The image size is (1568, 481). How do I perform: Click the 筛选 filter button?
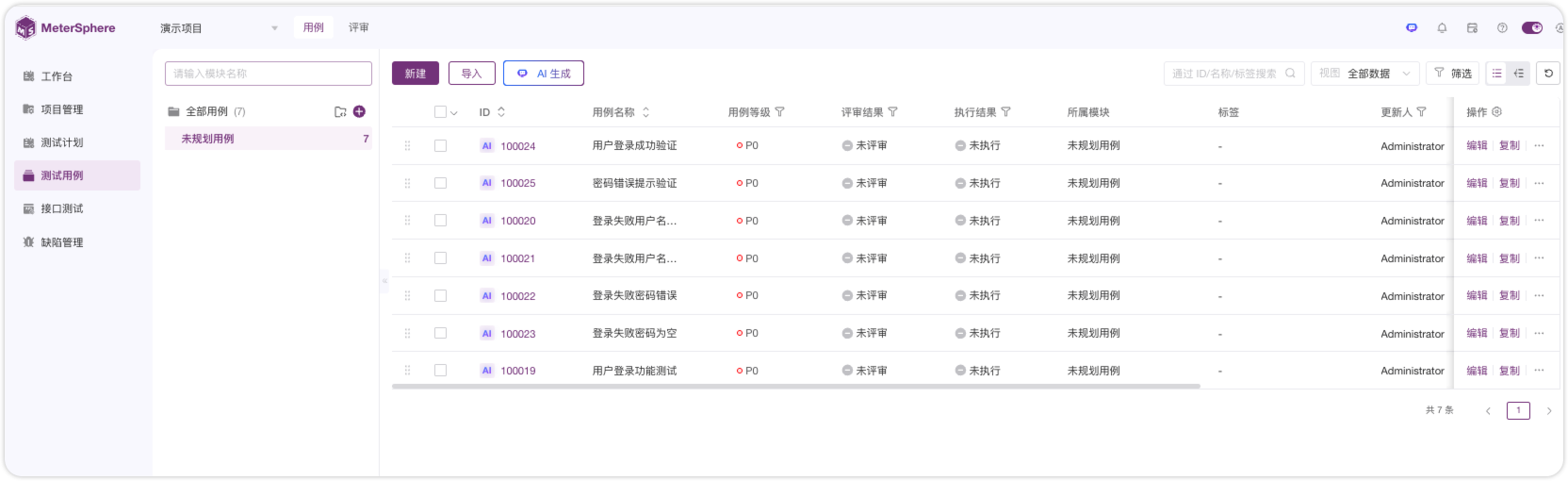point(1452,74)
